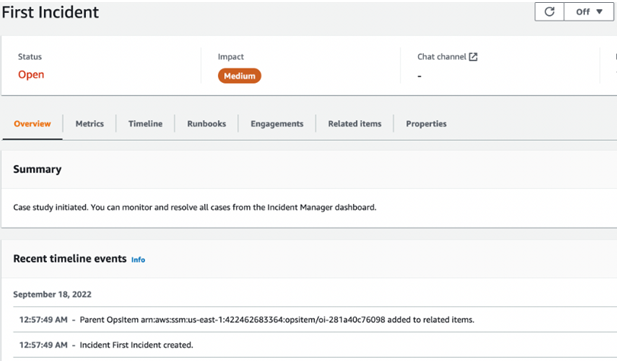Click the dropdown arrow beside Off
This screenshot has width=617, height=361.
[x=599, y=12]
